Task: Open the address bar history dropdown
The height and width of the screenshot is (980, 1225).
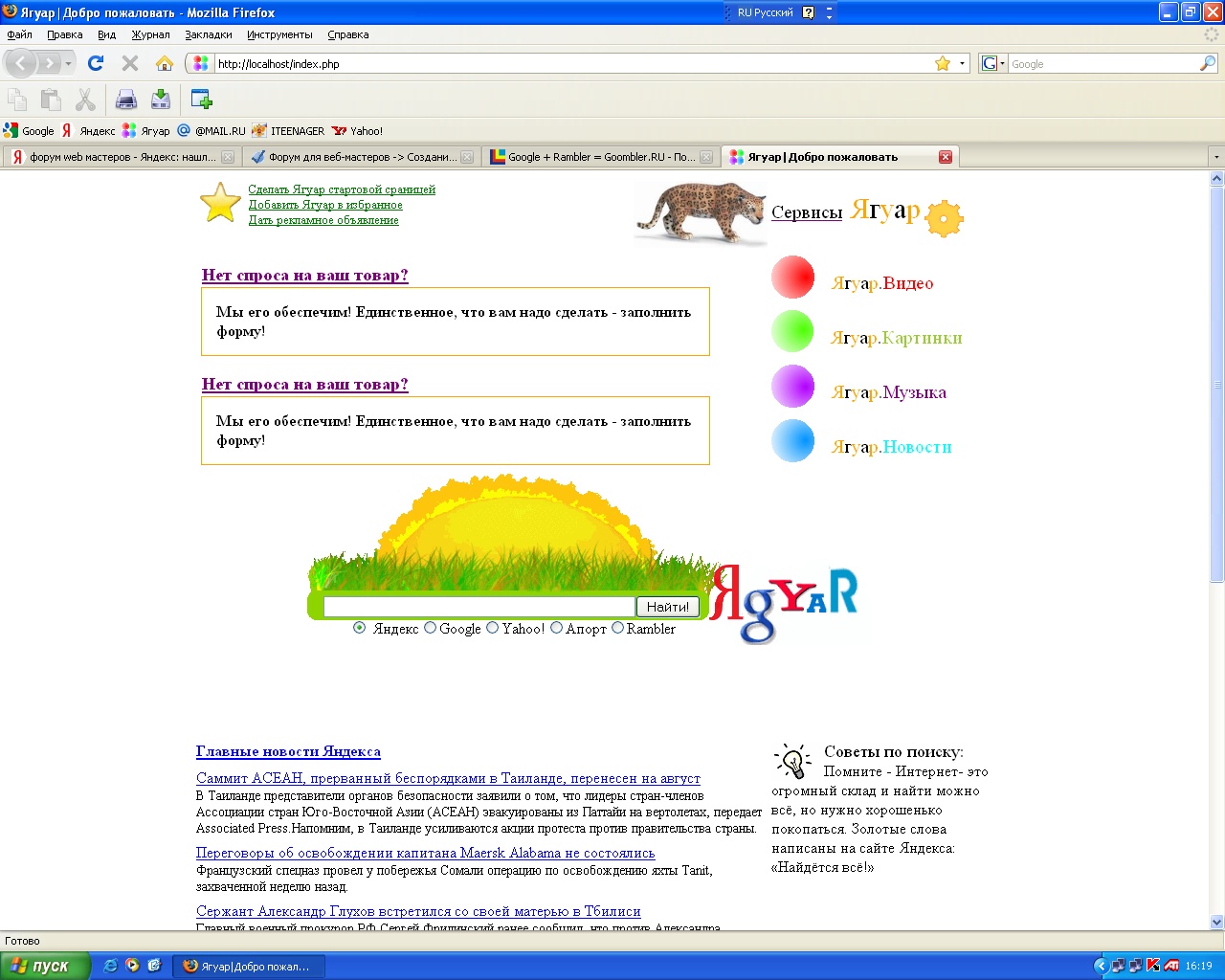Action: pos(962,64)
